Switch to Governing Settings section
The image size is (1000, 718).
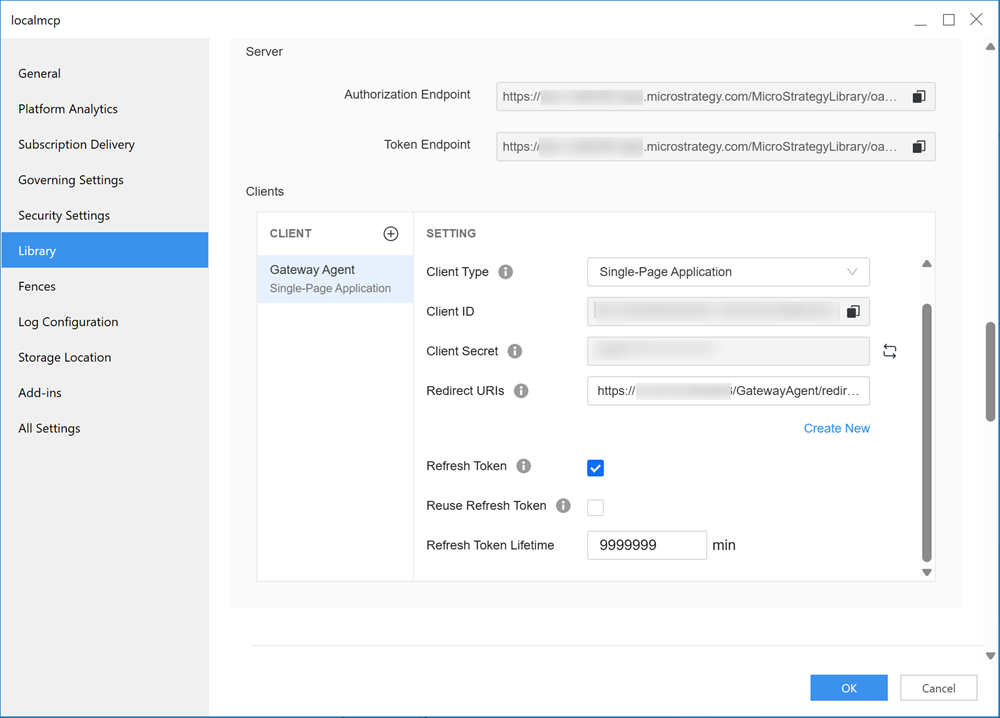click(71, 180)
